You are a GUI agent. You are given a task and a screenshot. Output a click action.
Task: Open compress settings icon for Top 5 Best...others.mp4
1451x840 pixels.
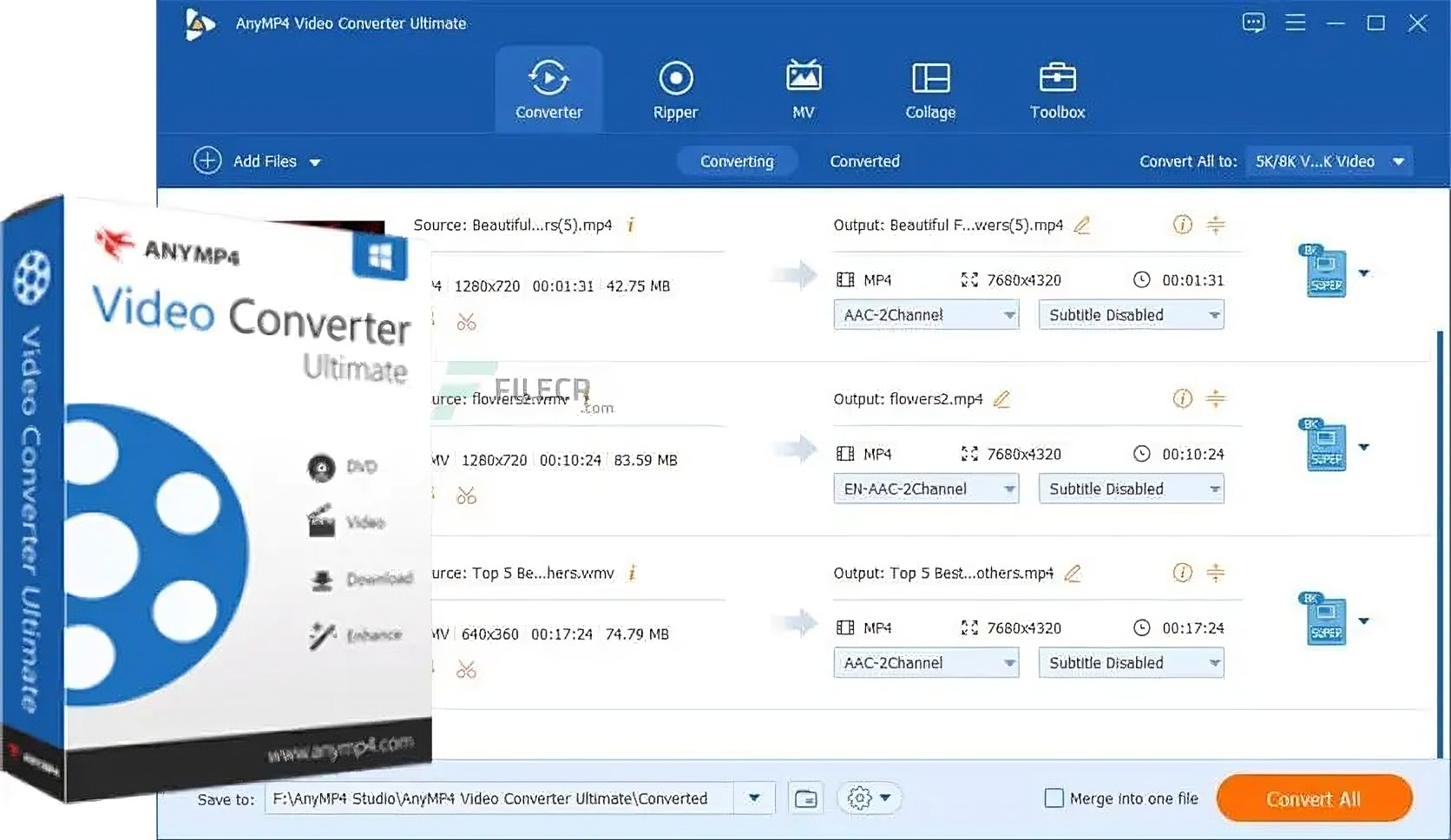click(1216, 573)
